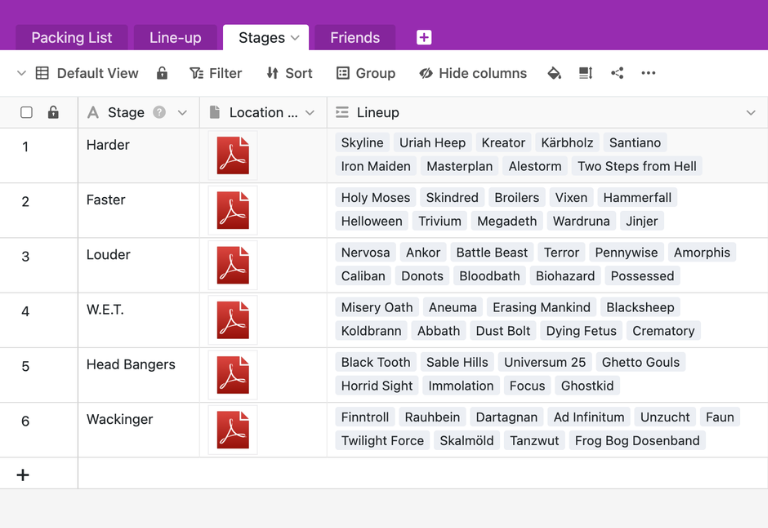Screen dimensions: 768x528
Task: Open the three-dots more options menu
Action: tap(648, 73)
